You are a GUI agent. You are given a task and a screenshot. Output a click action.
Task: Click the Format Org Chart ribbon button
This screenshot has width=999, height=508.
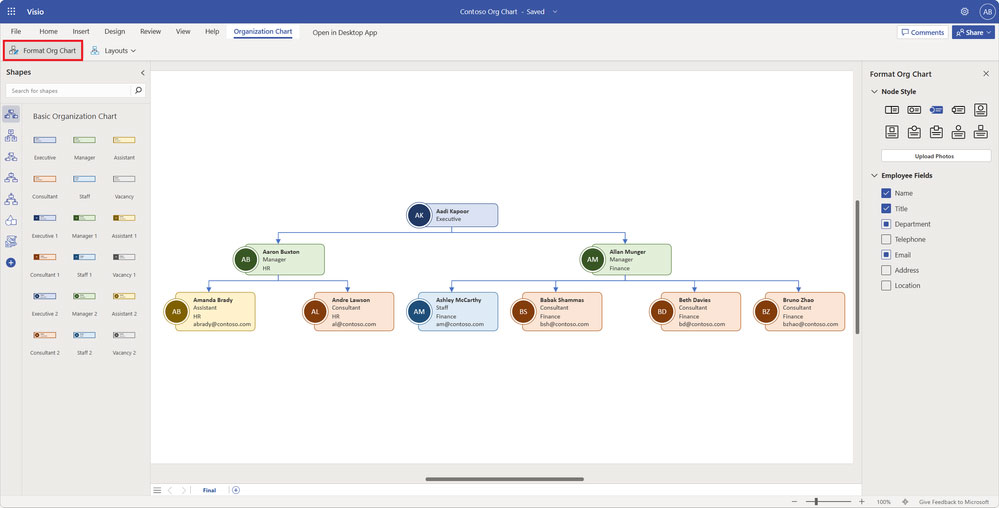(43, 50)
